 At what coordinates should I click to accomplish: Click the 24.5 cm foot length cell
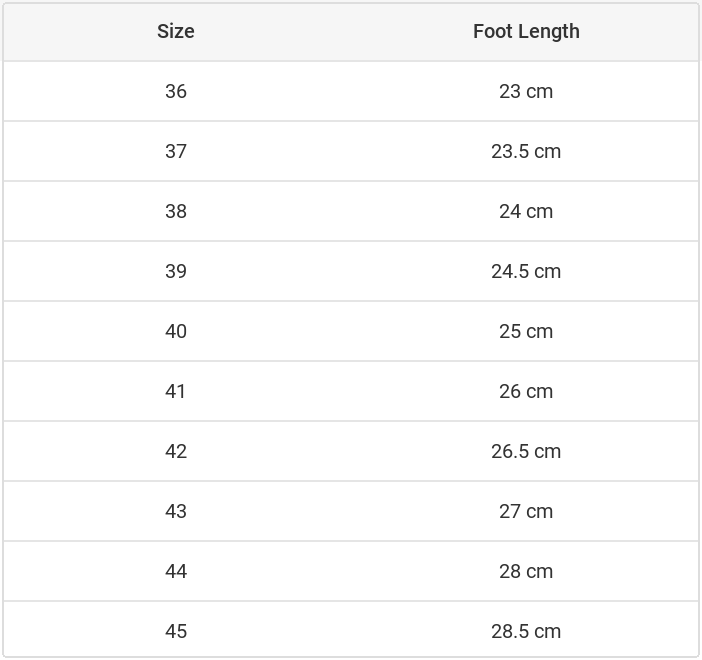[x=526, y=271]
